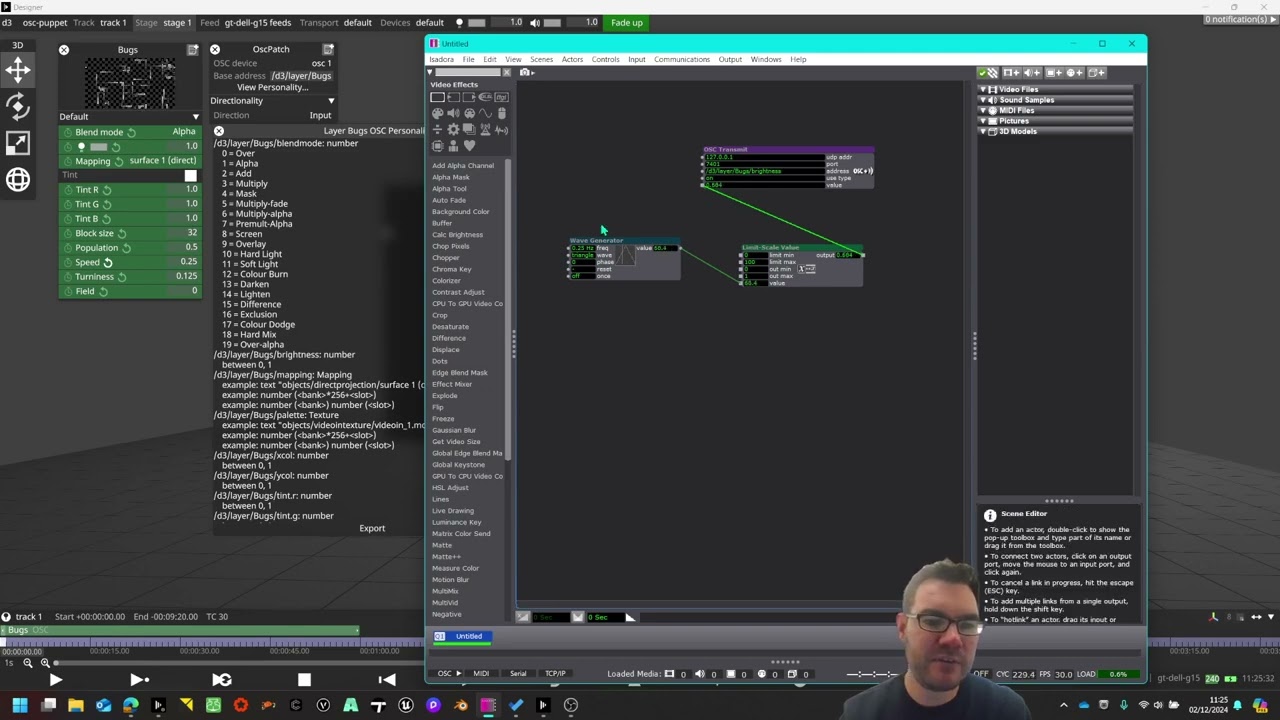Collapse the 3D Models media bin

point(982,132)
